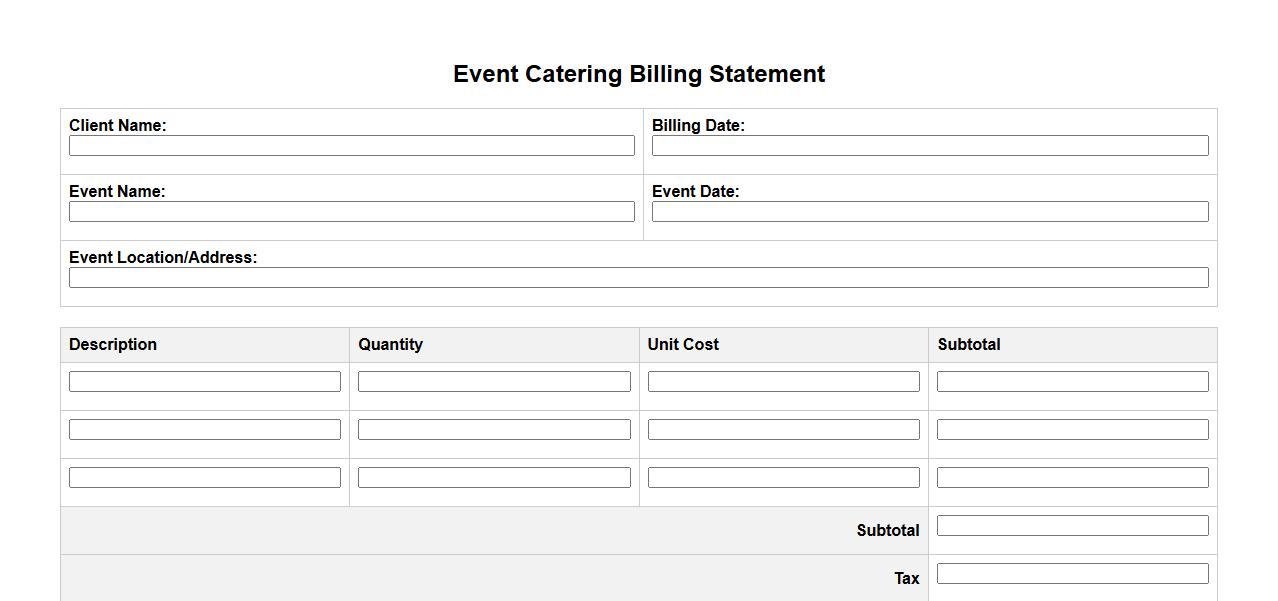Click the overall Subtotal total field
Screen dimensions: 1278x601
pyautogui.click(x=1072, y=526)
